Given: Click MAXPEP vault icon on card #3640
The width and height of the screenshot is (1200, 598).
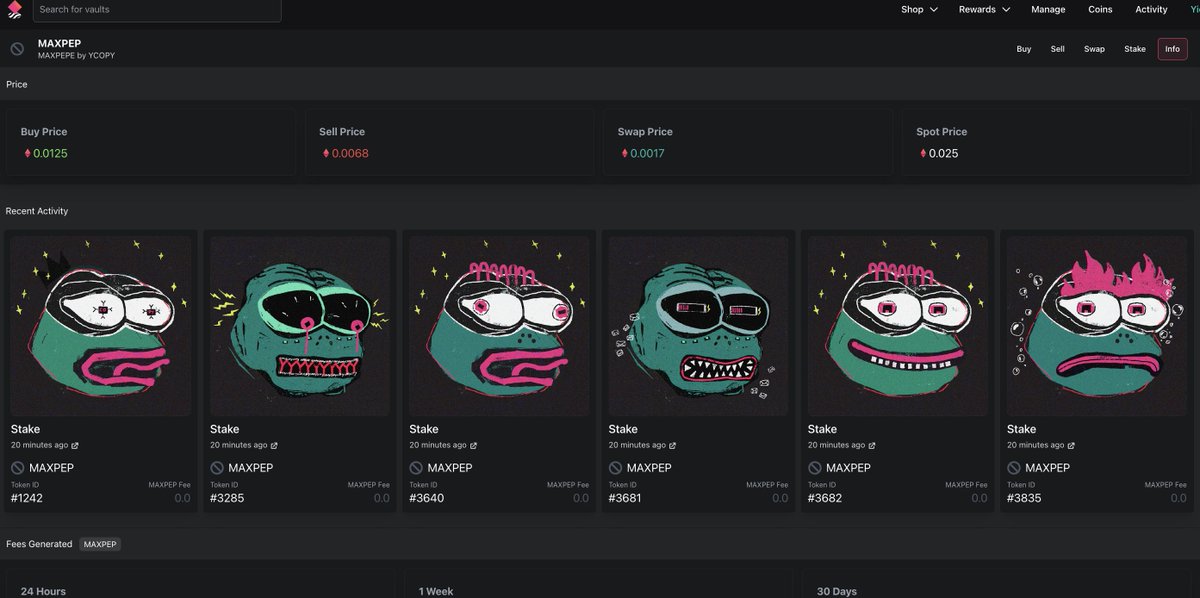Looking at the screenshot, I should pos(416,468).
